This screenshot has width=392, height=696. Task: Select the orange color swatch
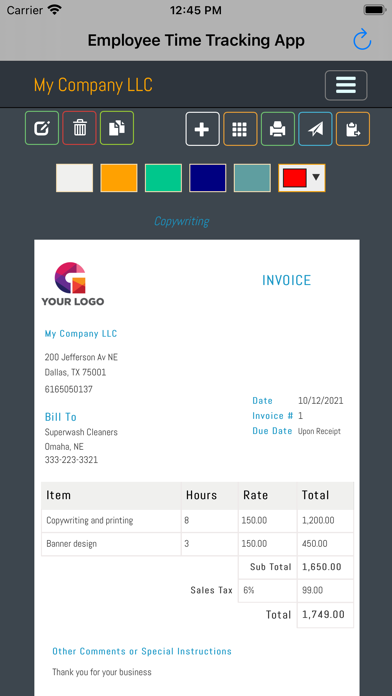(119, 178)
